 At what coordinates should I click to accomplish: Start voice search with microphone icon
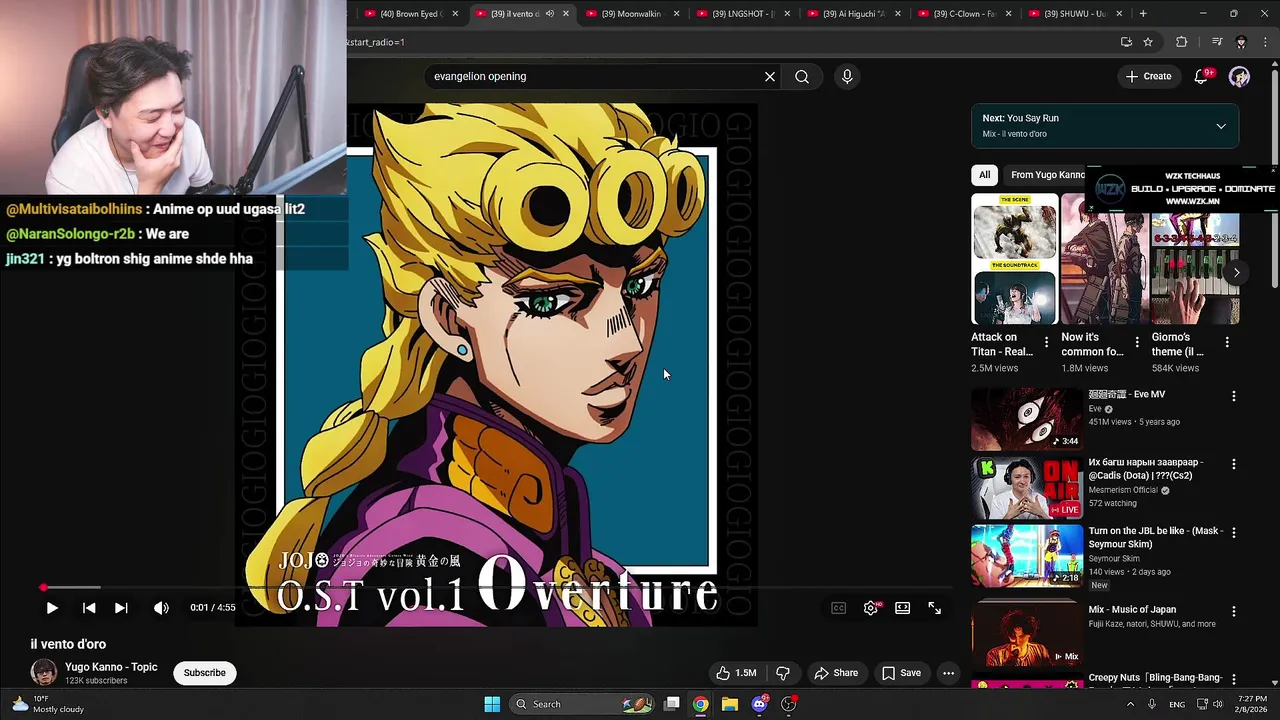point(847,77)
